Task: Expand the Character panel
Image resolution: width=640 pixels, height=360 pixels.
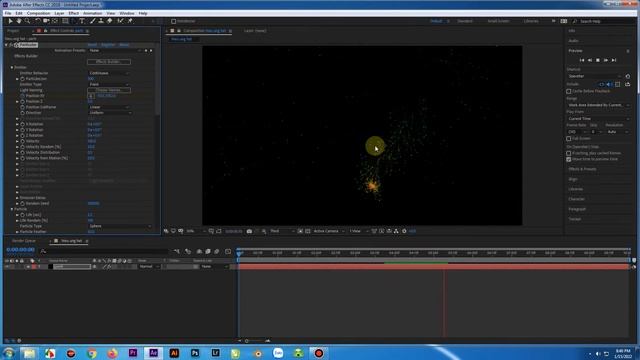Action: [x=577, y=199]
